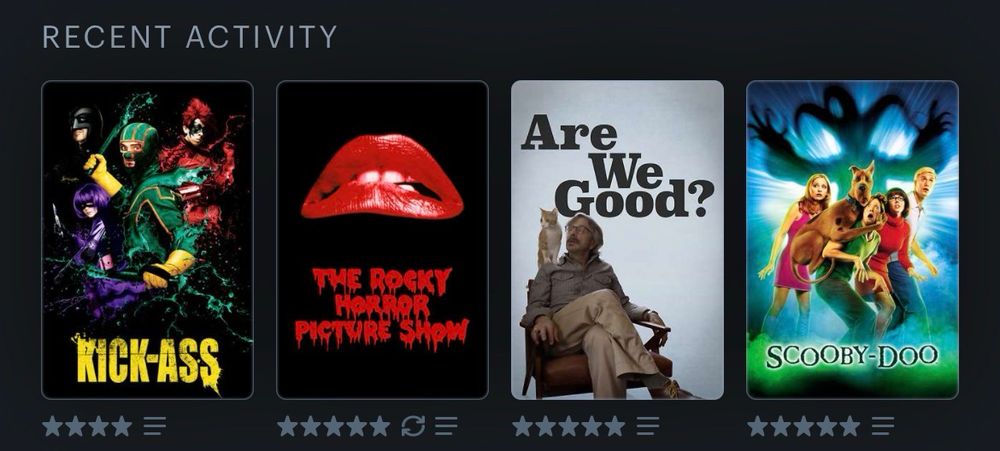Viewport: 1000px width, 451px height.
Task: Click the Are We Good? title text
Action: (617, 167)
